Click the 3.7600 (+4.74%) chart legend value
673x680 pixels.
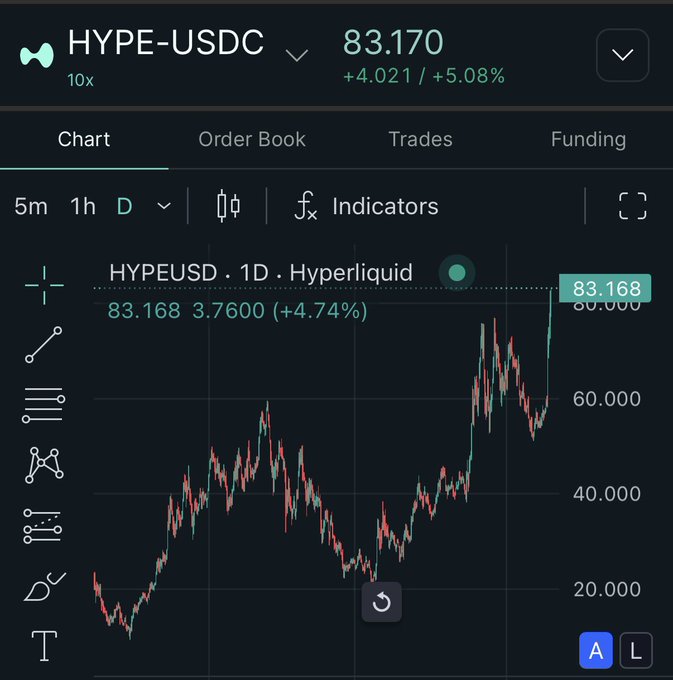point(280,311)
